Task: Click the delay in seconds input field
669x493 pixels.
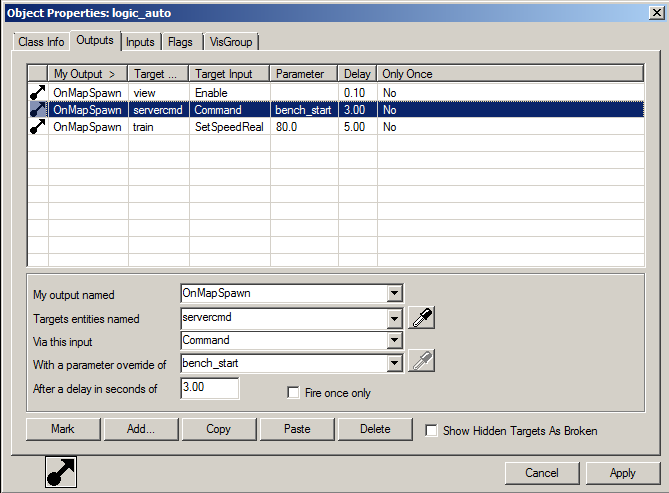Action: 209,388
